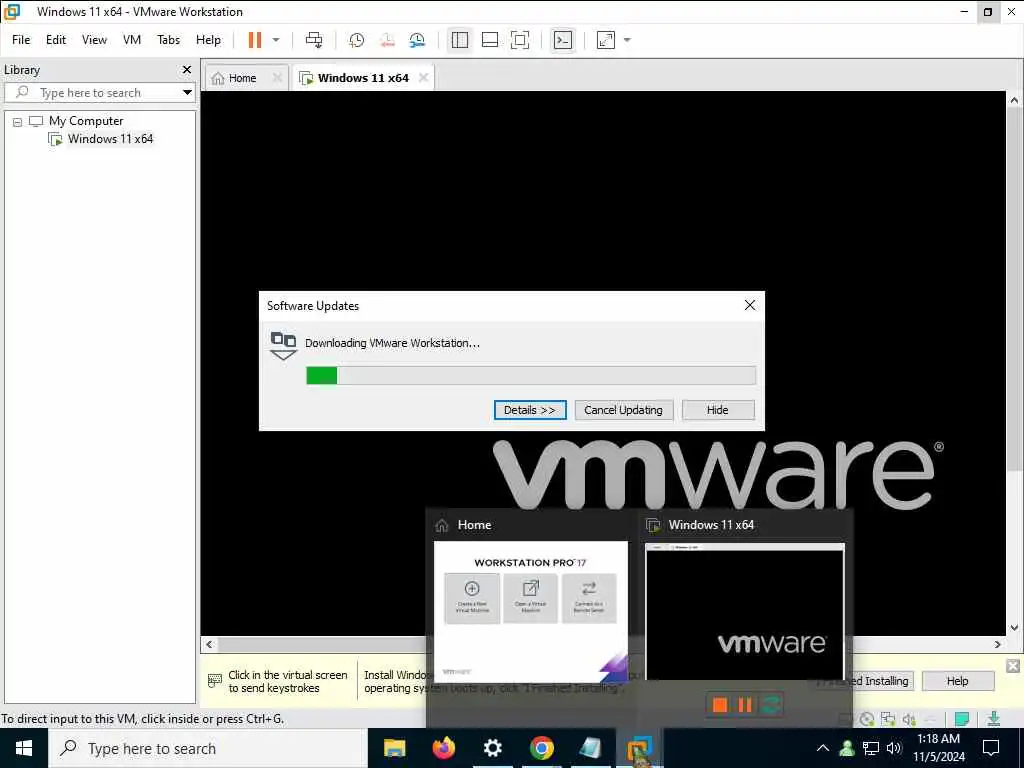Click the network icon in system tray
The image size is (1024, 768).
point(871,748)
